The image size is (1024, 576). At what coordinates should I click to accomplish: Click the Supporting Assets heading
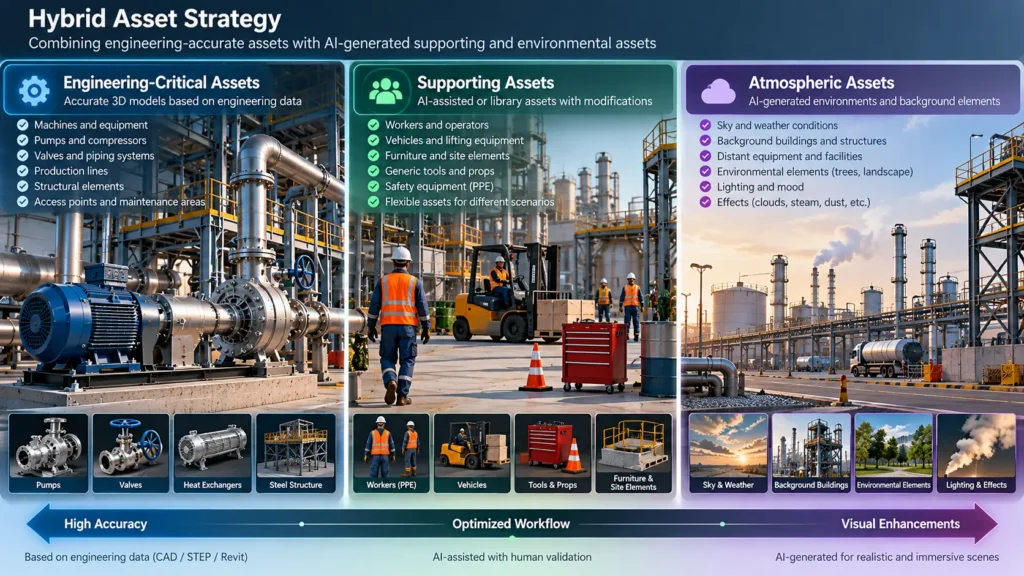click(485, 83)
